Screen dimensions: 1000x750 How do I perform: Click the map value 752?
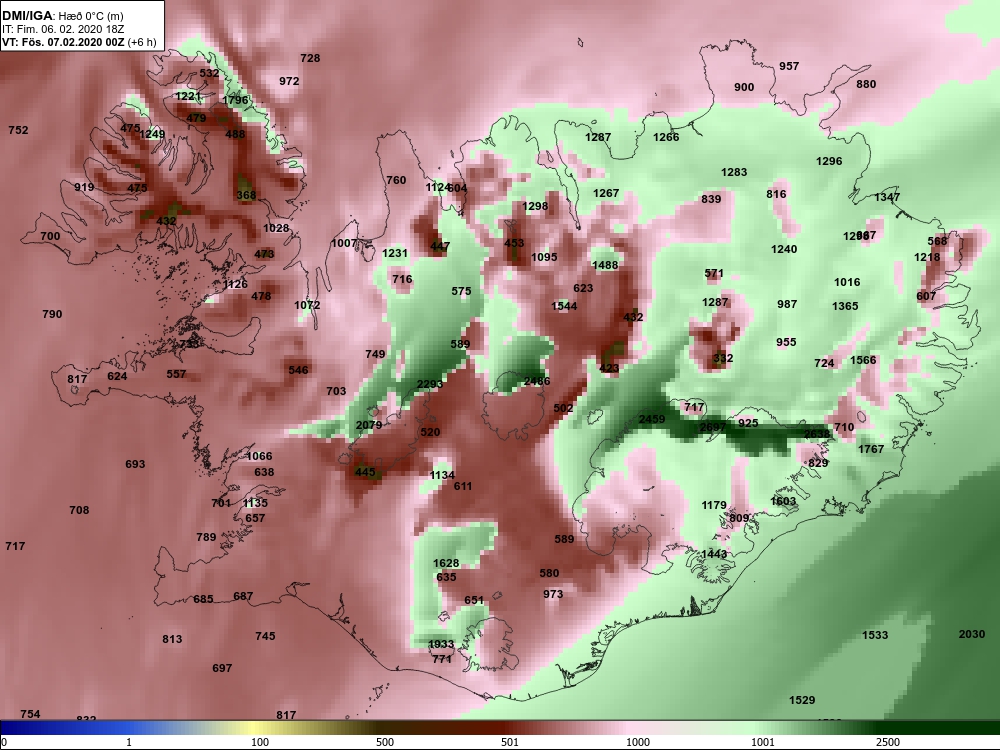tap(18, 130)
